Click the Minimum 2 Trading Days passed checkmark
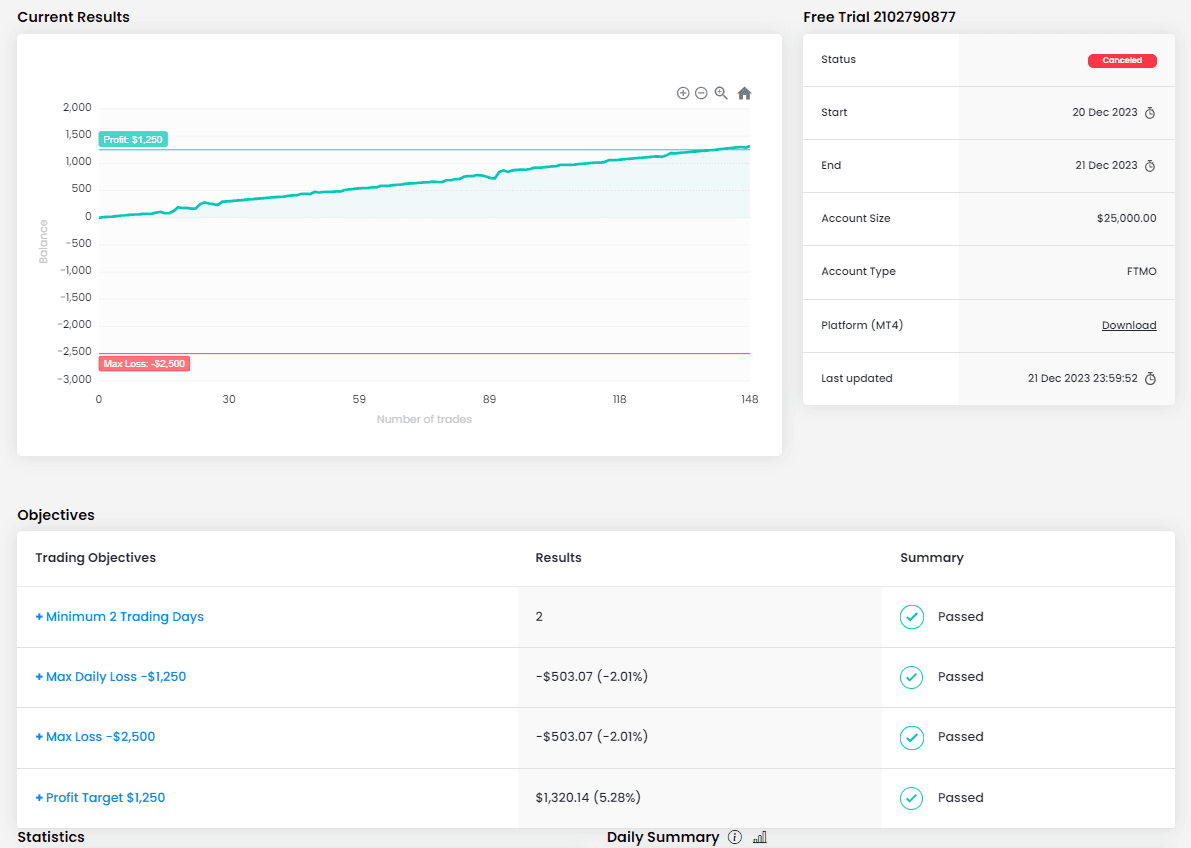 pyautogui.click(x=911, y=617)
